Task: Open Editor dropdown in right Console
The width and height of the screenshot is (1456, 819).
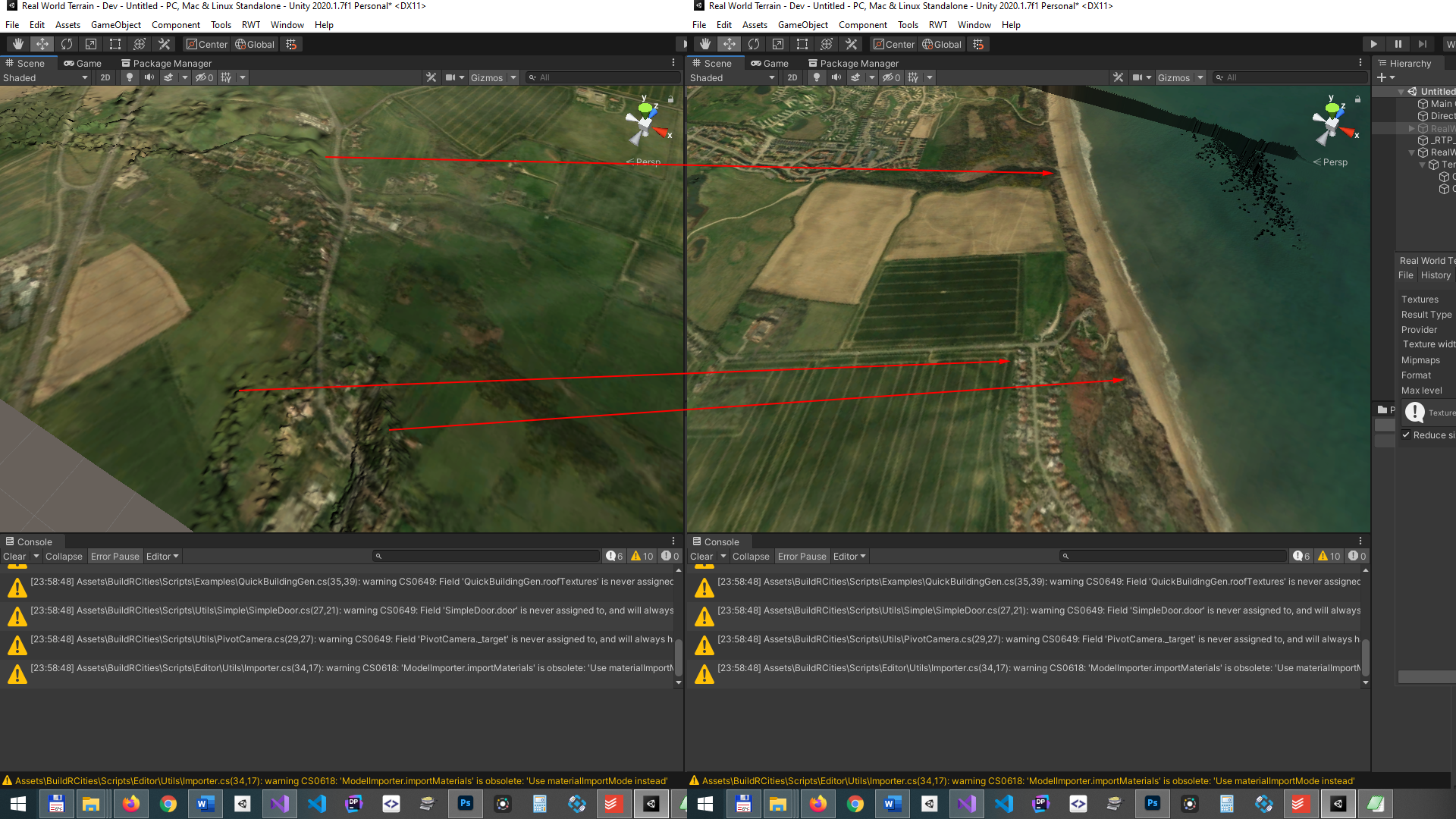Action: [x=849, y=557]
